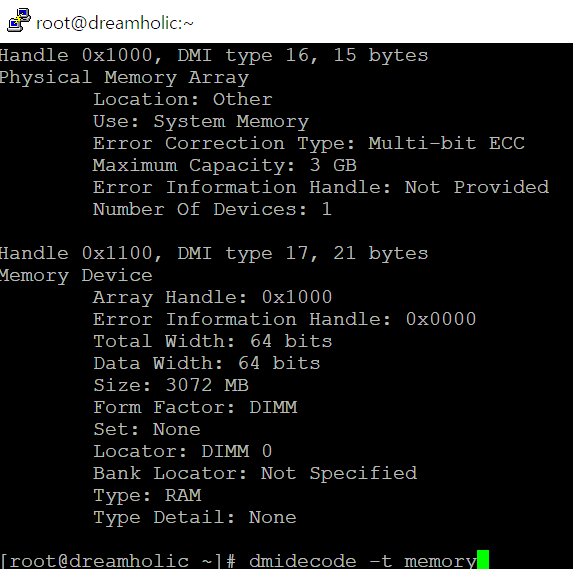
Task: Click the Physical Memory Array line
Action: tap(124, 78)
